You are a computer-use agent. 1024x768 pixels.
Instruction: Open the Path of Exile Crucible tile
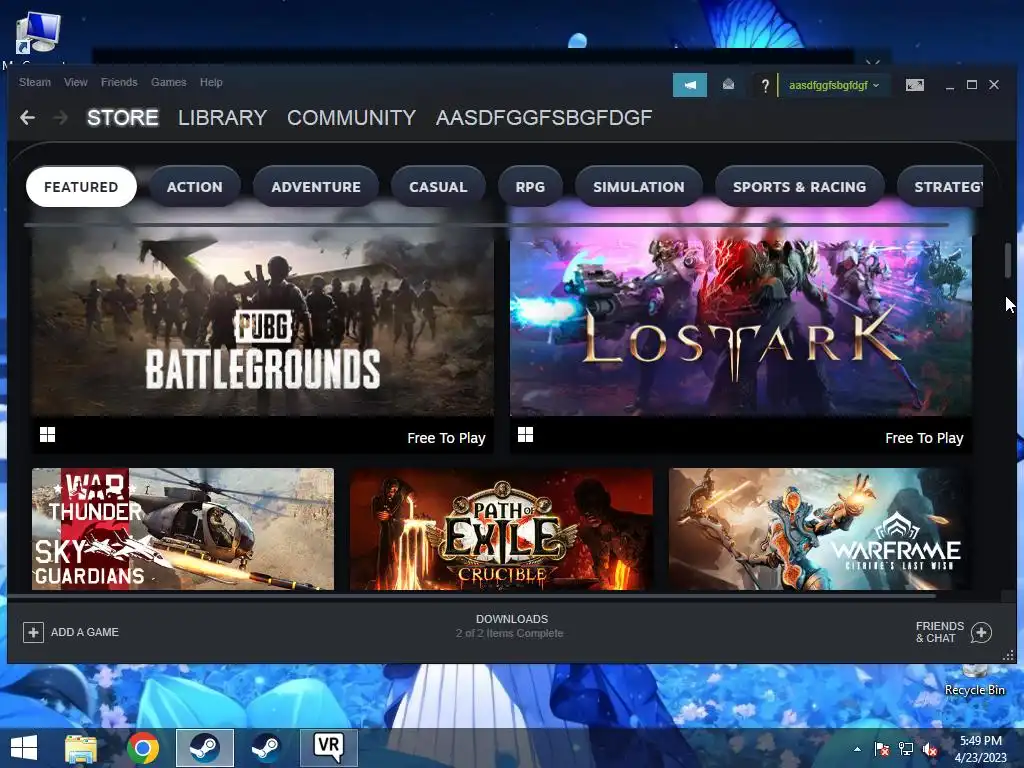pos(502,529)
